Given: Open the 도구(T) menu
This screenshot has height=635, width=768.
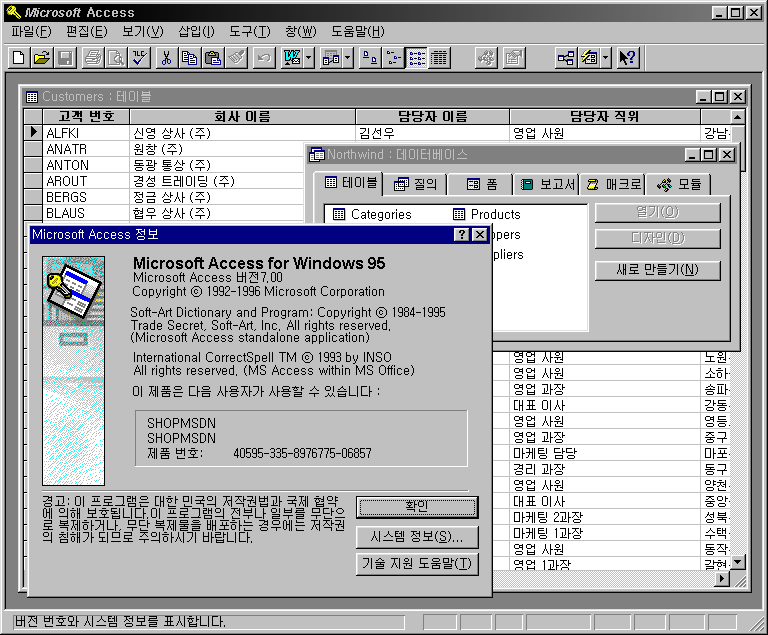Looking at the screenshot, I should point(250,32).
